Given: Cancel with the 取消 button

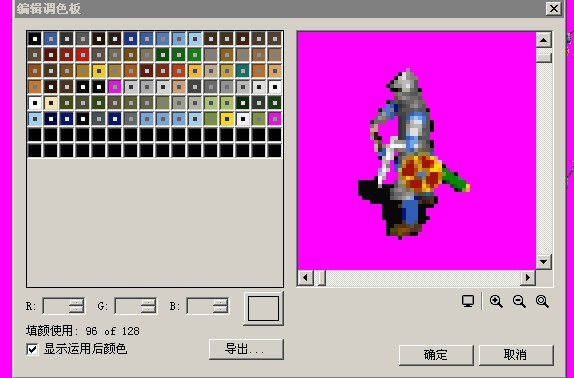Looking at the screenshot, I should tap(516, 355).
